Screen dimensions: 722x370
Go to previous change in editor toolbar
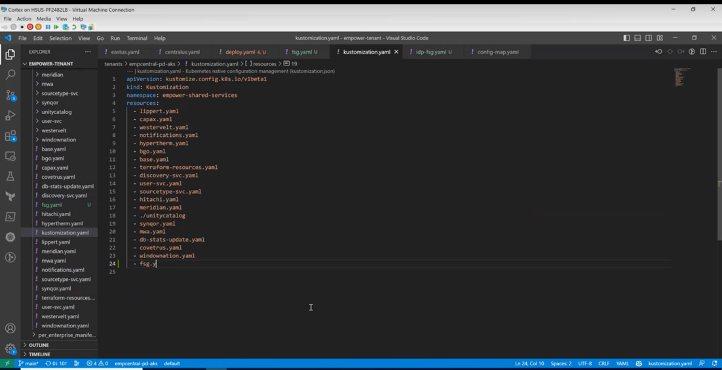[x=658, y=52]
